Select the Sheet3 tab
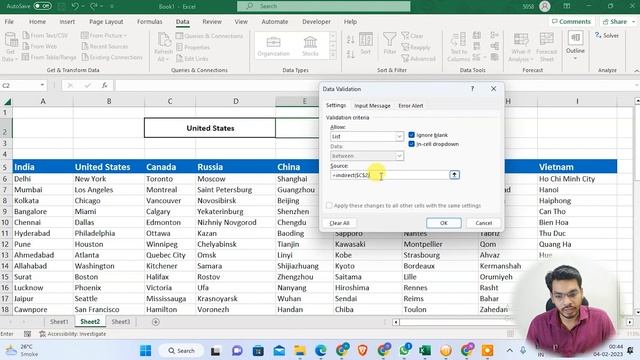The image size is (640, 360). click(x=121, y=322)
